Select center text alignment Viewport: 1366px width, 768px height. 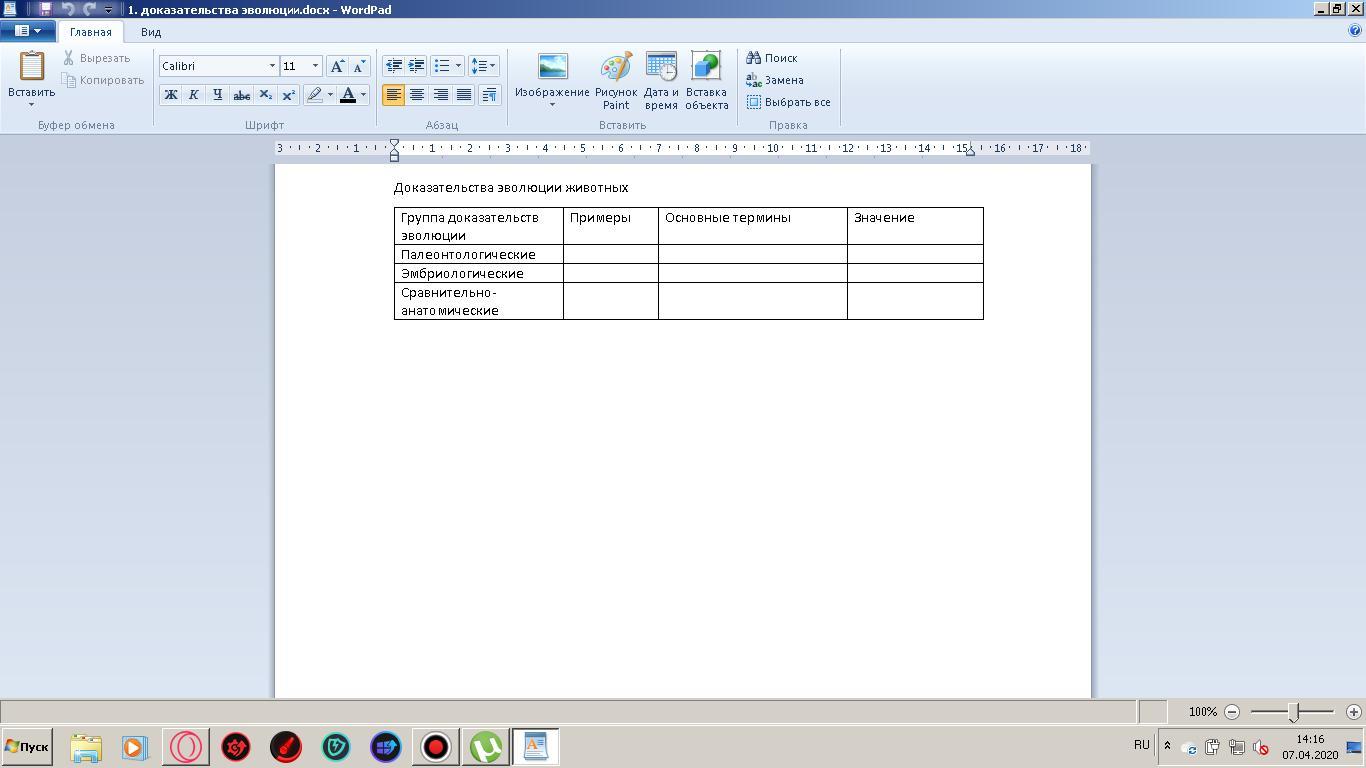[x=417, y=95]
